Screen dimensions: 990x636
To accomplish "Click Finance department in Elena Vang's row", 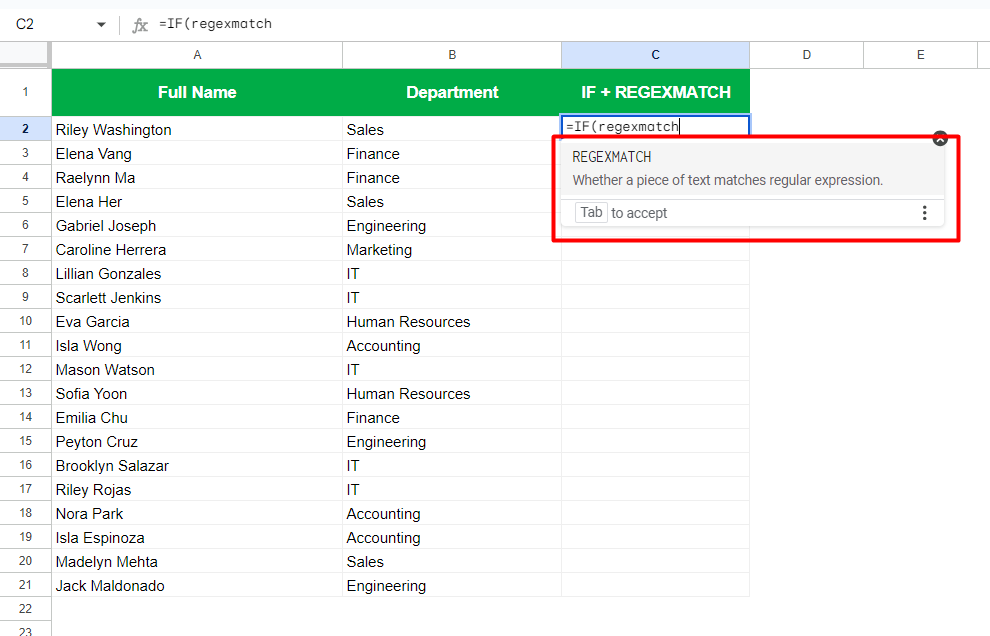I will point(452,153).
